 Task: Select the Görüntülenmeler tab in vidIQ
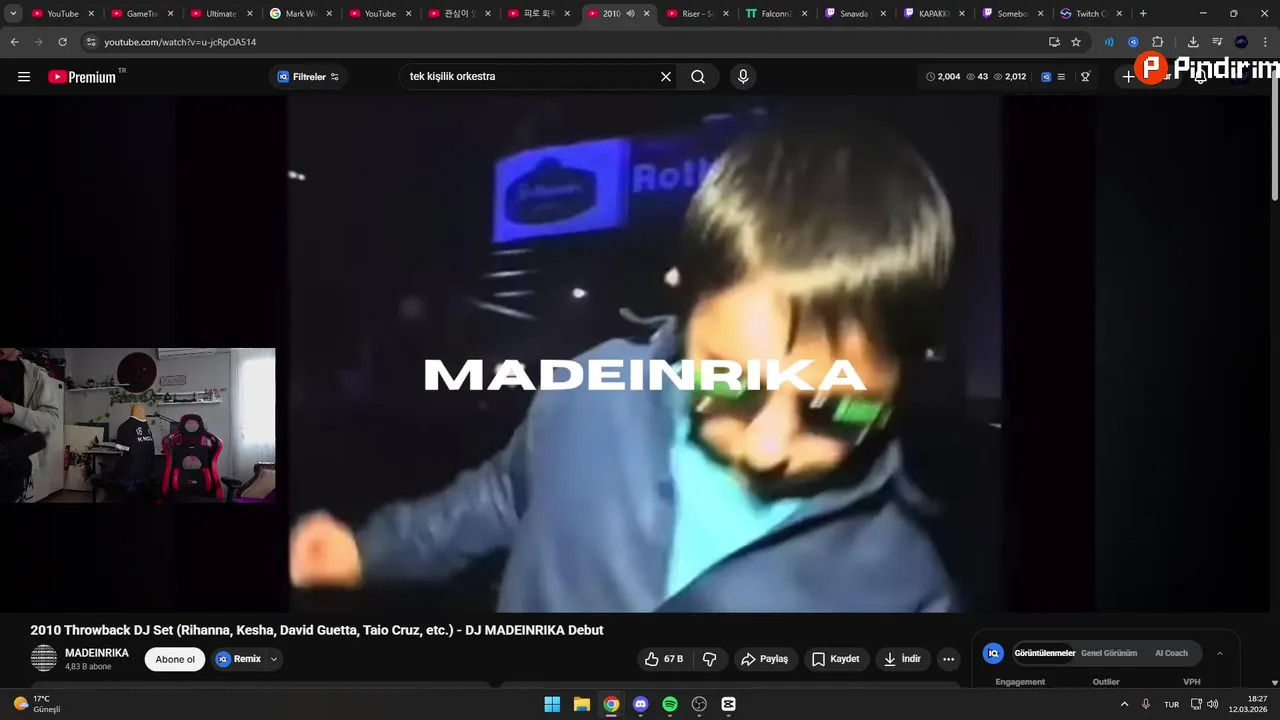coord(1044,653)
